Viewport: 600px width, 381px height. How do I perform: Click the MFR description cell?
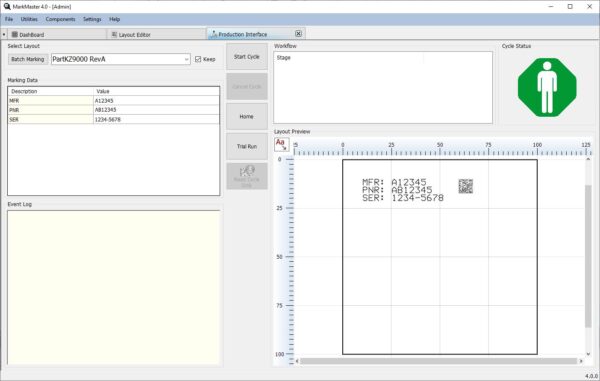point(51,101)
